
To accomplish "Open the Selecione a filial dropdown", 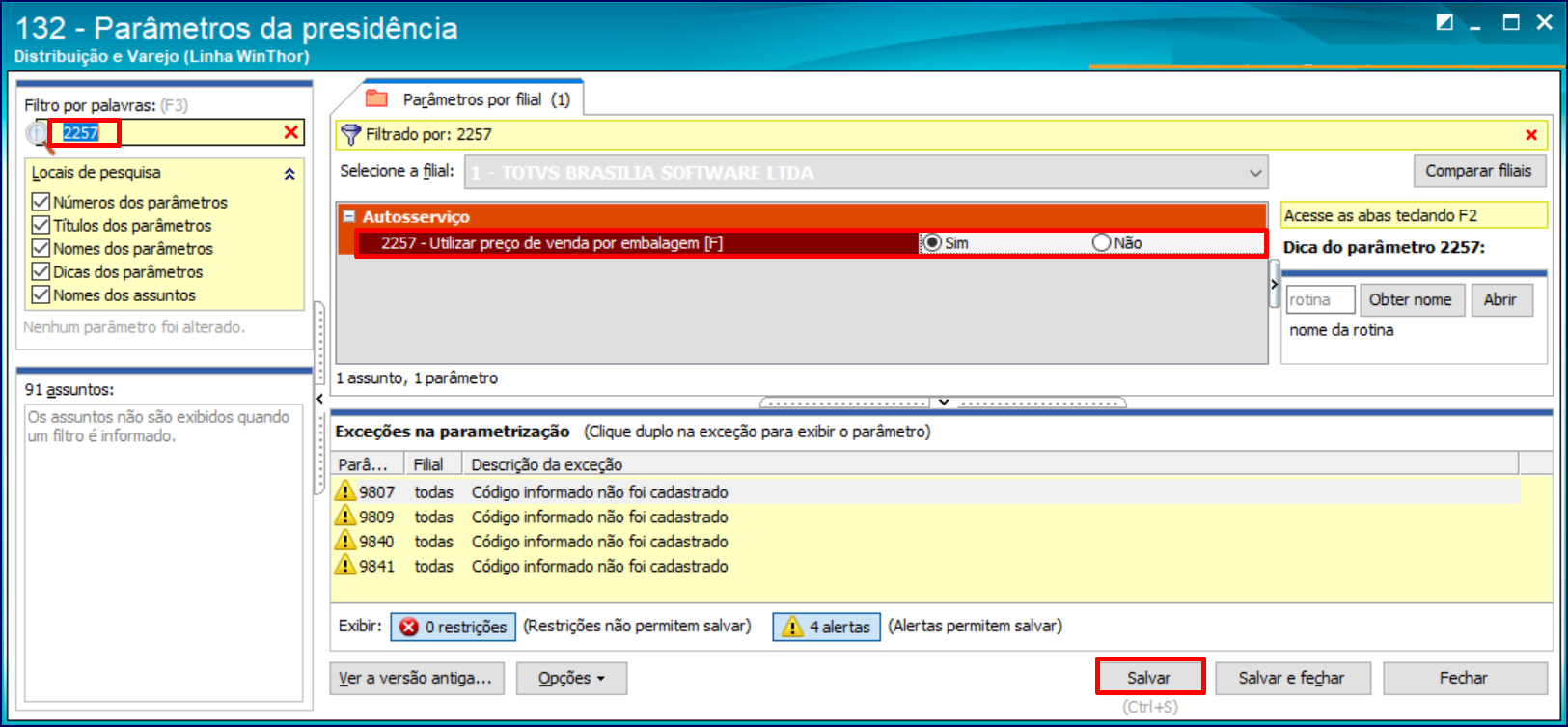I will coord(1255,173).
